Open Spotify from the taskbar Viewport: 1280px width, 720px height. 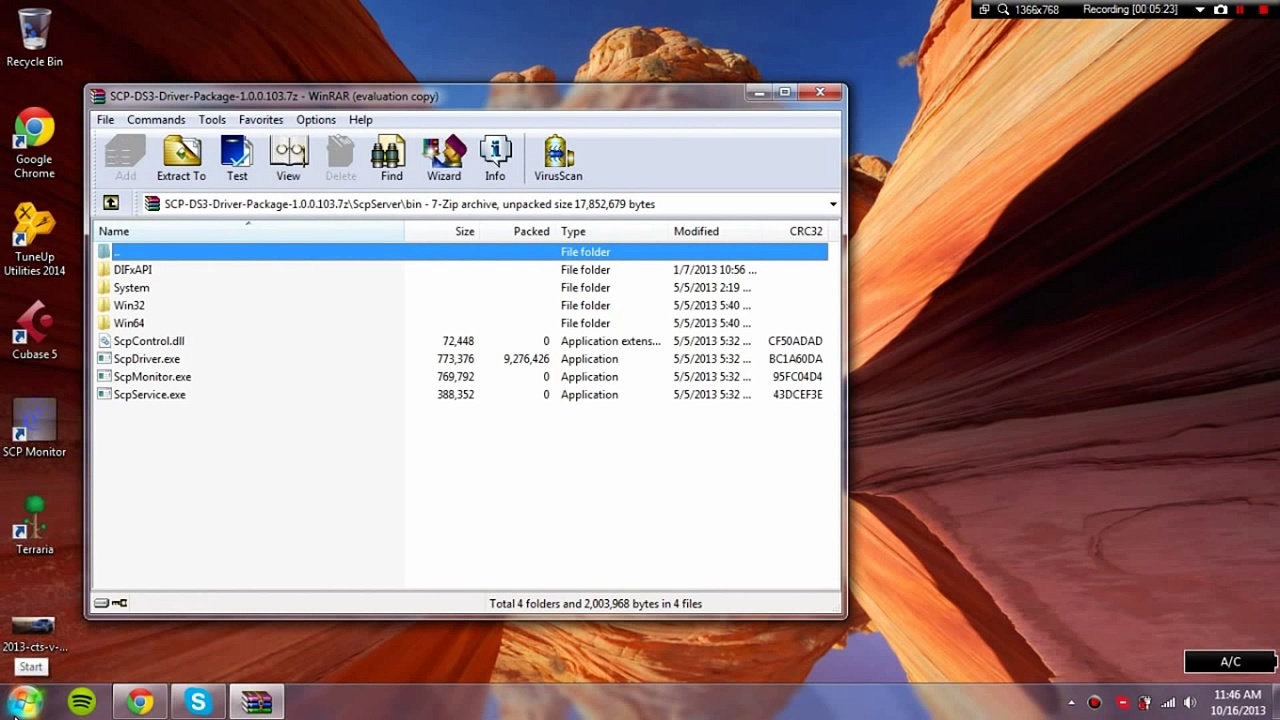(x=82, y=702)
